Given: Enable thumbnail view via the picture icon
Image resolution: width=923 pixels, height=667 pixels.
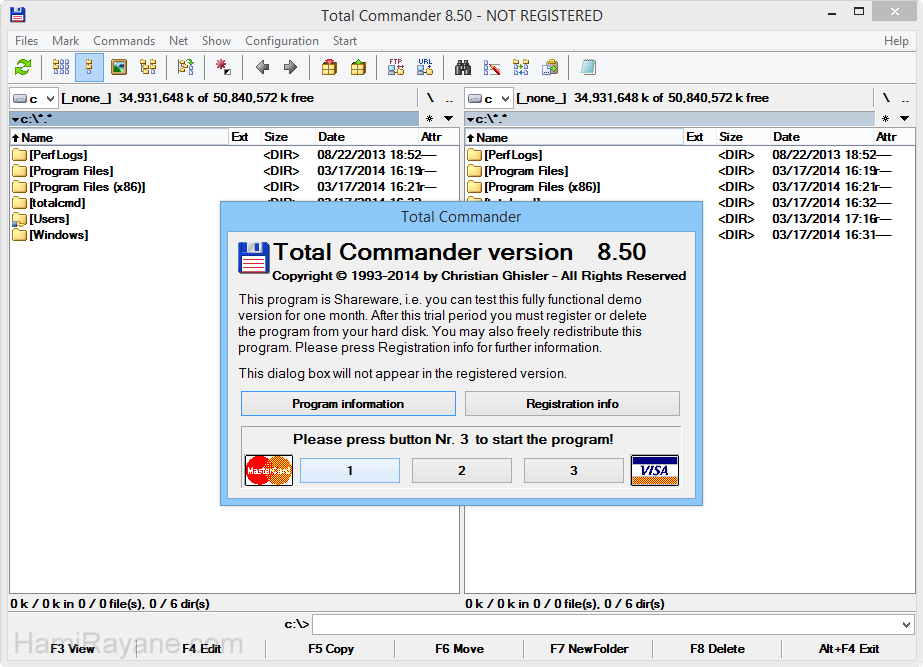Looking at the screenshot, I should [119, 67].
